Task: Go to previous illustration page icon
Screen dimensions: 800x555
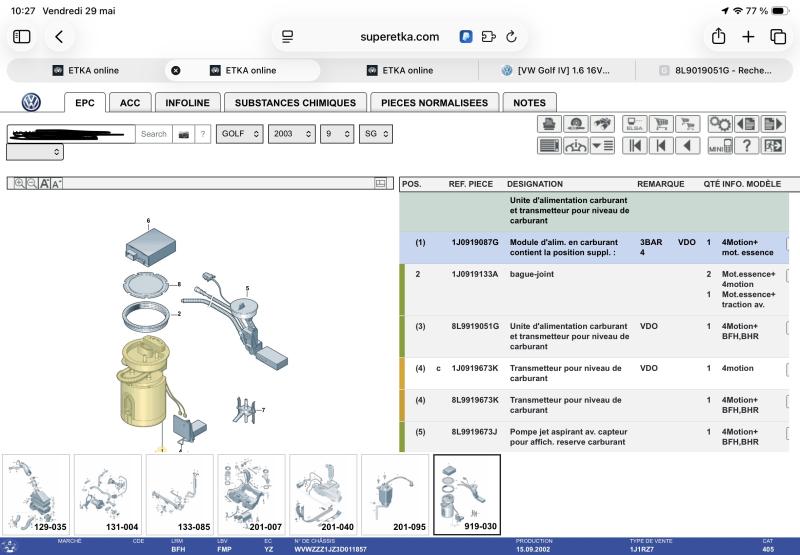Action: coord(746,124)
